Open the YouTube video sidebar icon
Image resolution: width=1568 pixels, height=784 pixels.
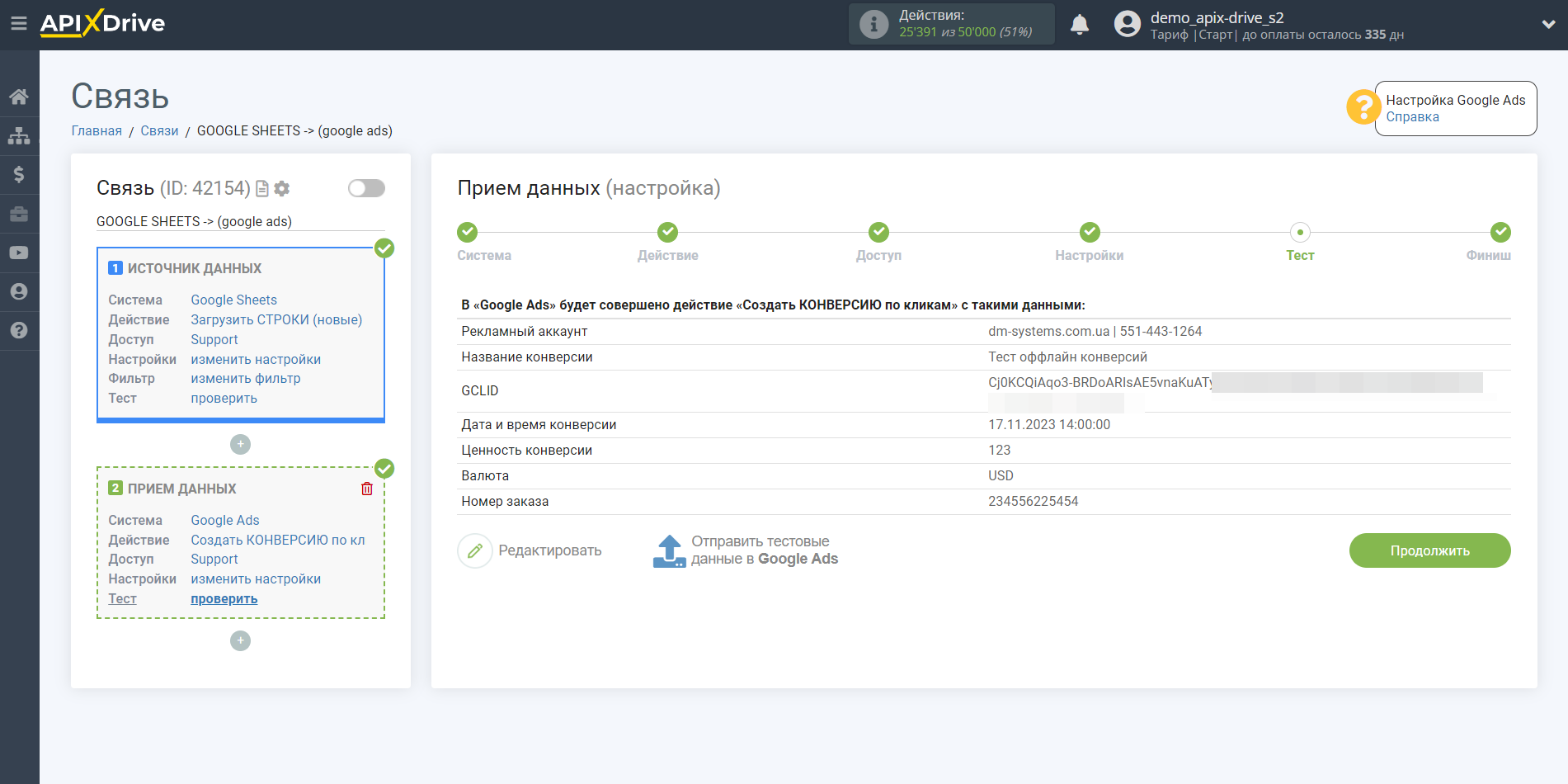19,253
